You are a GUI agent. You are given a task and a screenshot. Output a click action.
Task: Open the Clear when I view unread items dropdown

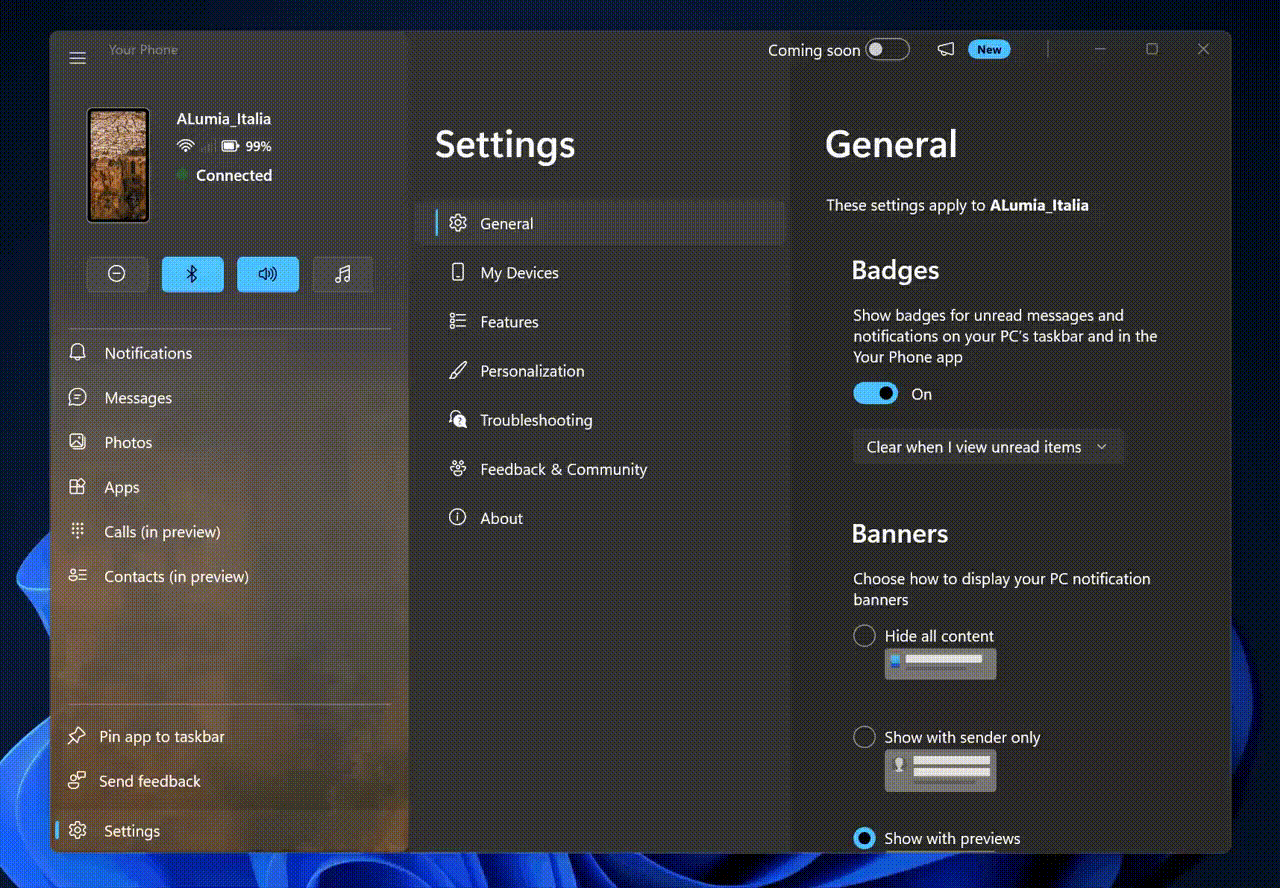tap(987, 447)
